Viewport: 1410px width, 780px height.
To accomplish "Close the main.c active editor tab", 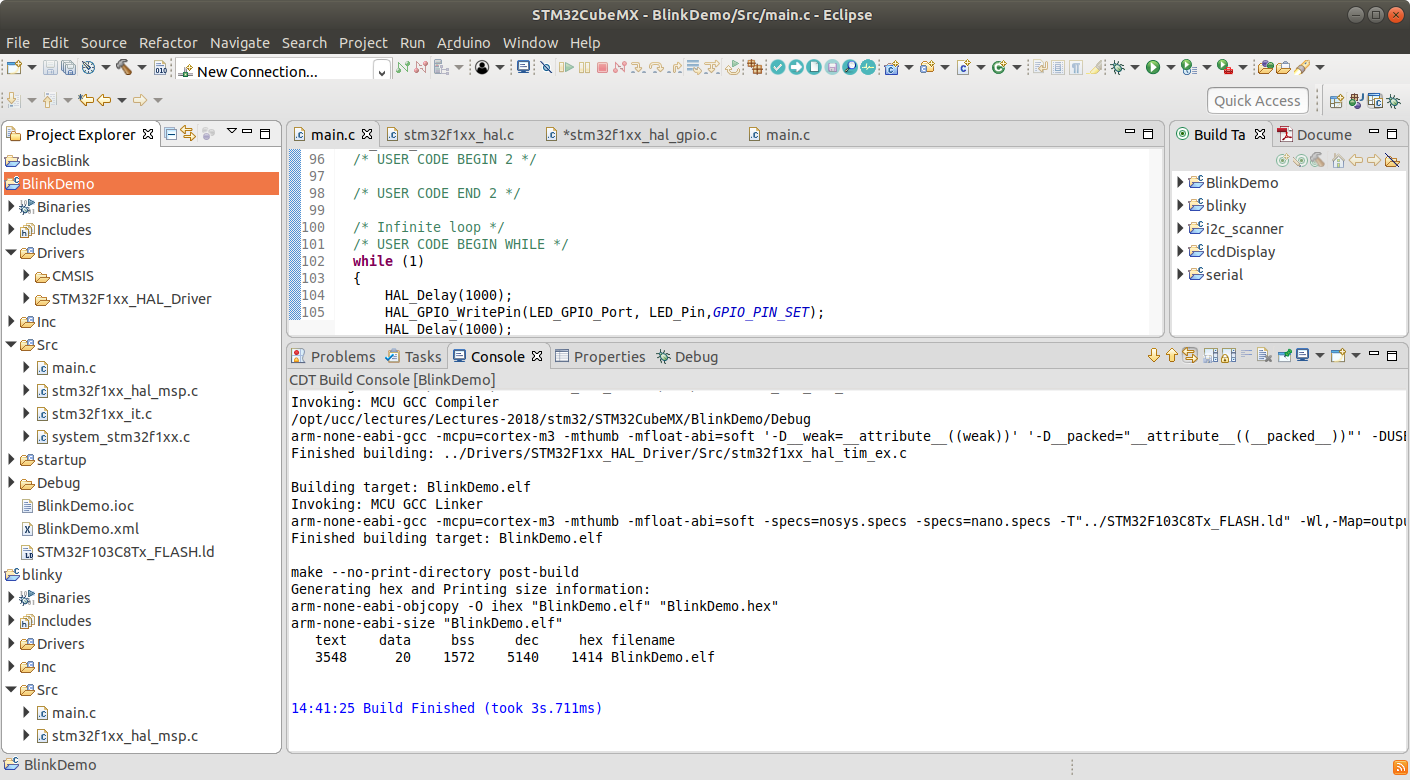I will pyautogui.click(x=367, y=133).
